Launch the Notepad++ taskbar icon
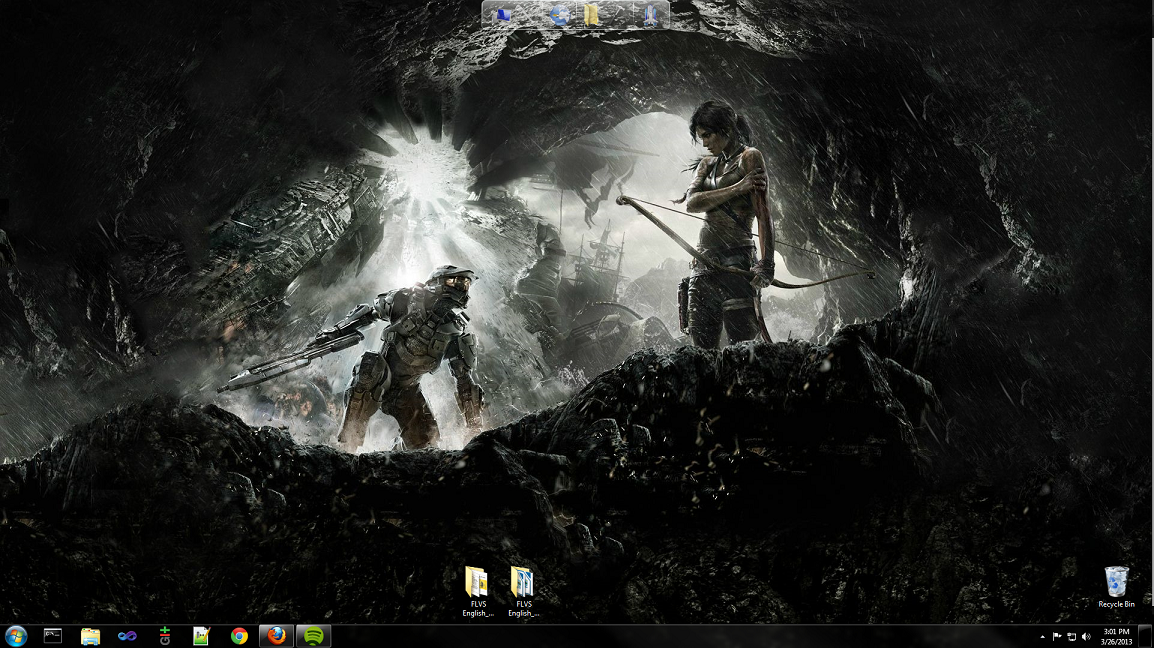This screenshot has height=648, width=1154. [201, 636]
